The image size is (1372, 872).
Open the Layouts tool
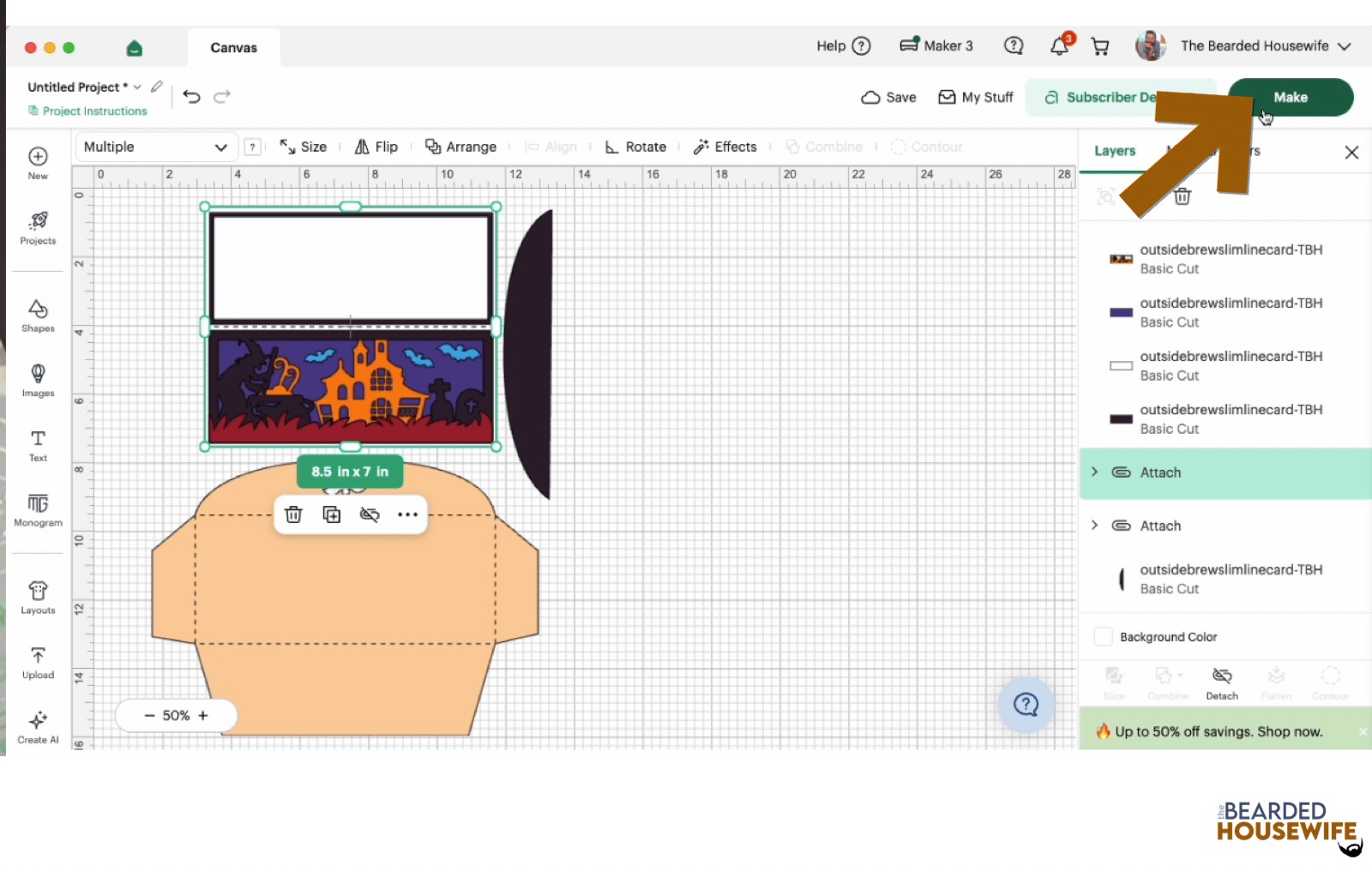38,598
